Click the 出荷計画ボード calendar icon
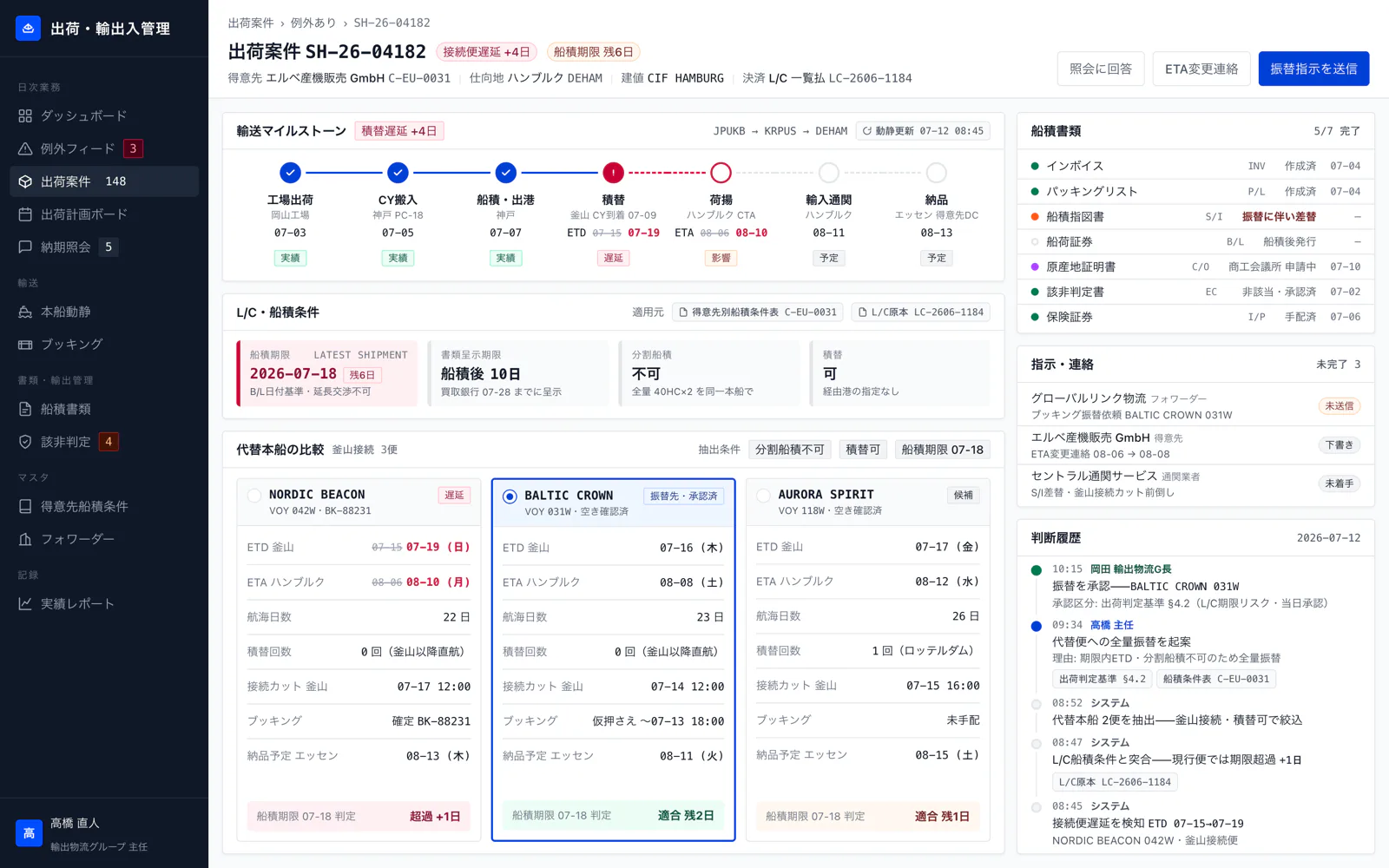Viewport: 1389px width, 868px height. [x=25, y=214]
